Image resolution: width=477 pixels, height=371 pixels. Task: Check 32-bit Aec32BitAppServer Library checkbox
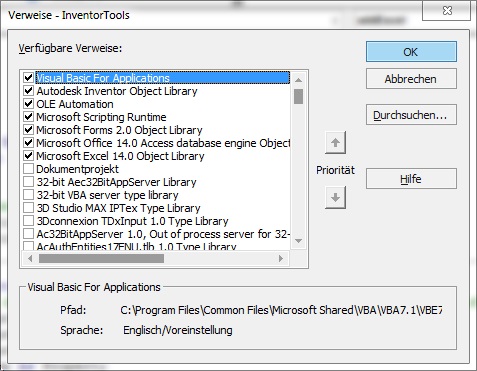[29, 182]
